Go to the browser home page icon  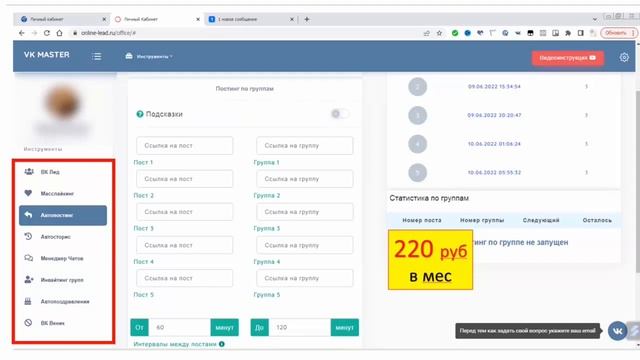click(x=60, y=33)
